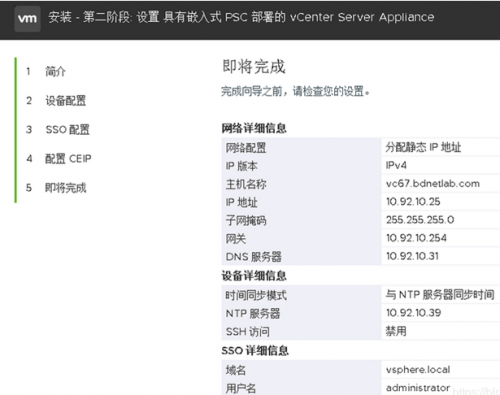Viewport: 500px width, 395px height.
Task: Click the IPv4 value
Action: (396, 165)
